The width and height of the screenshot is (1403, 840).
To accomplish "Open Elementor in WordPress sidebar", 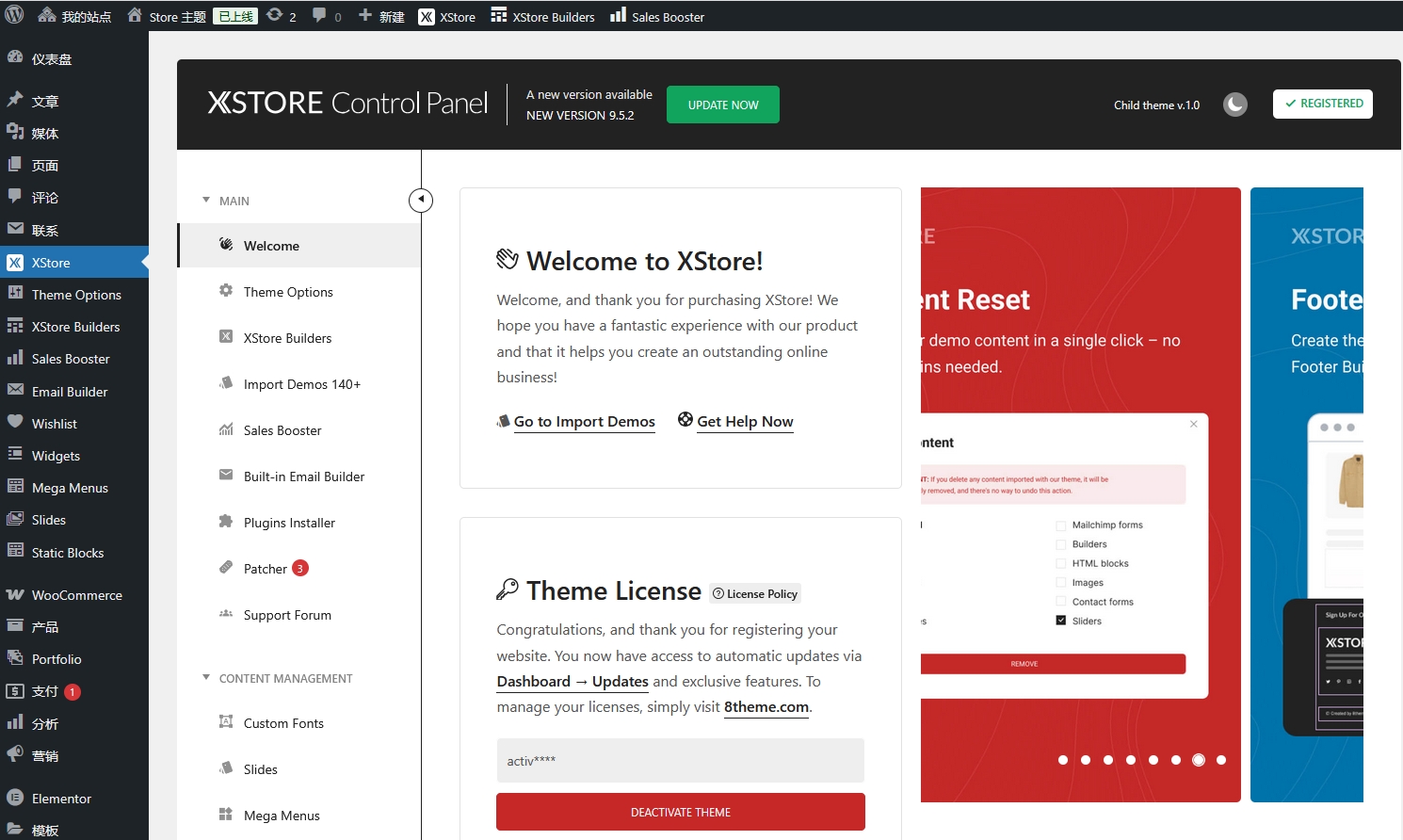I will [74, 799].
